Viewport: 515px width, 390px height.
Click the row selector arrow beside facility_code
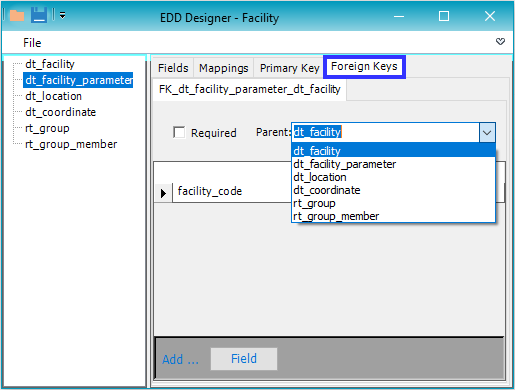[163, 193]
